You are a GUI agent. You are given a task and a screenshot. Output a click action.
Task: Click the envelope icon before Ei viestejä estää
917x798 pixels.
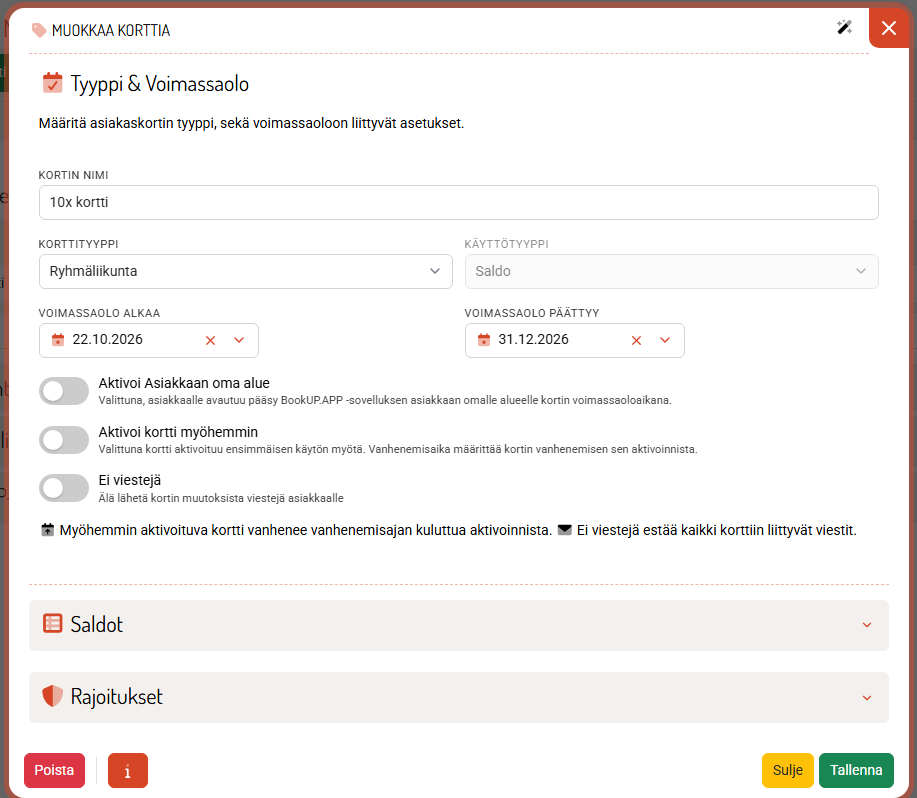[564, 530]
